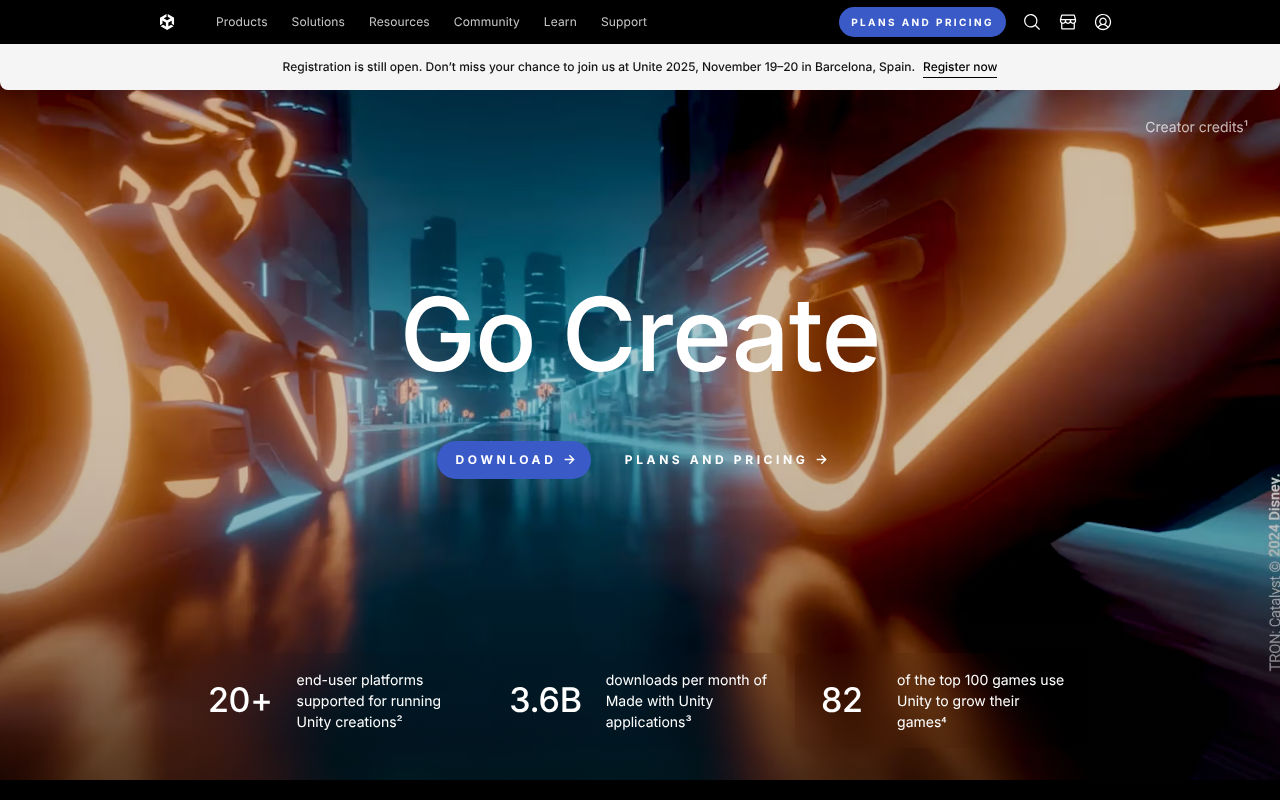
Task: Open the Support menu
Action: click(623, 21)
